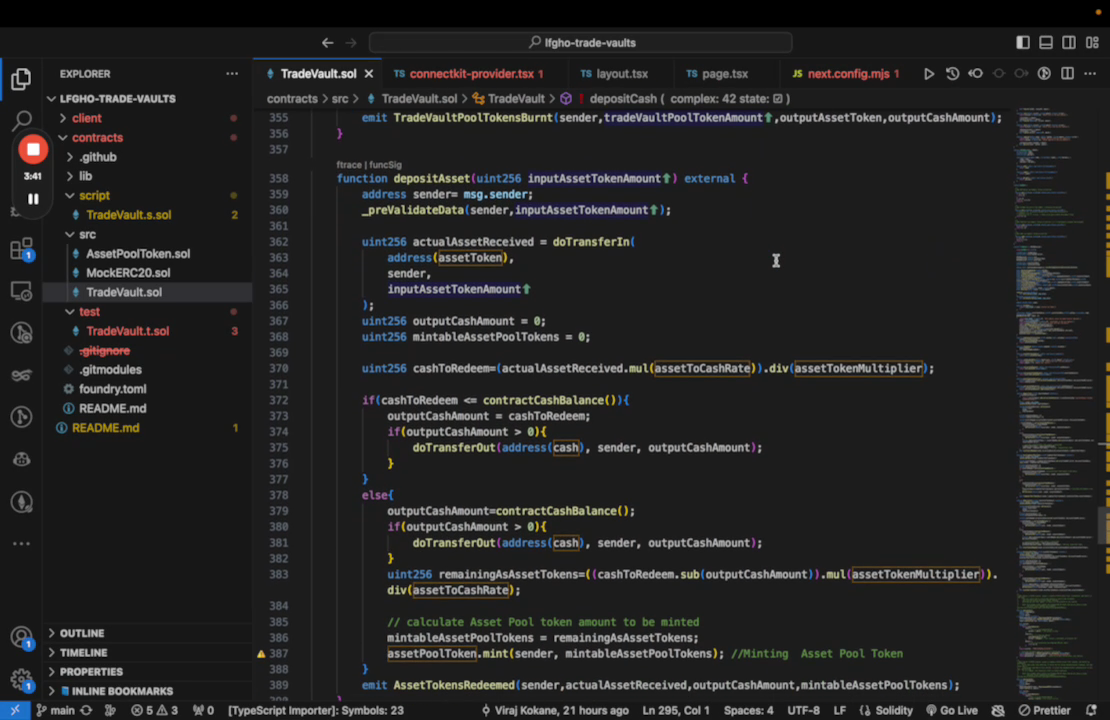Open the Search view in the activity bar
The width and height of the screenshot is (1110, 720).
[x=21, y=120]
